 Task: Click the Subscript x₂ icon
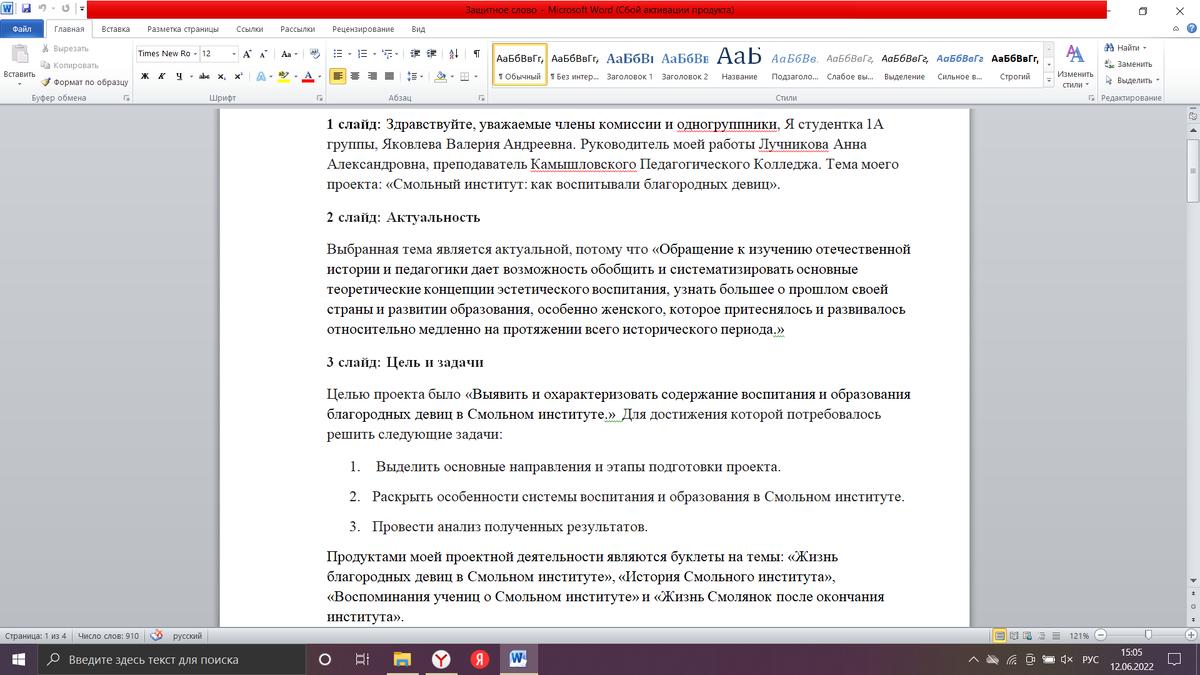222,76
